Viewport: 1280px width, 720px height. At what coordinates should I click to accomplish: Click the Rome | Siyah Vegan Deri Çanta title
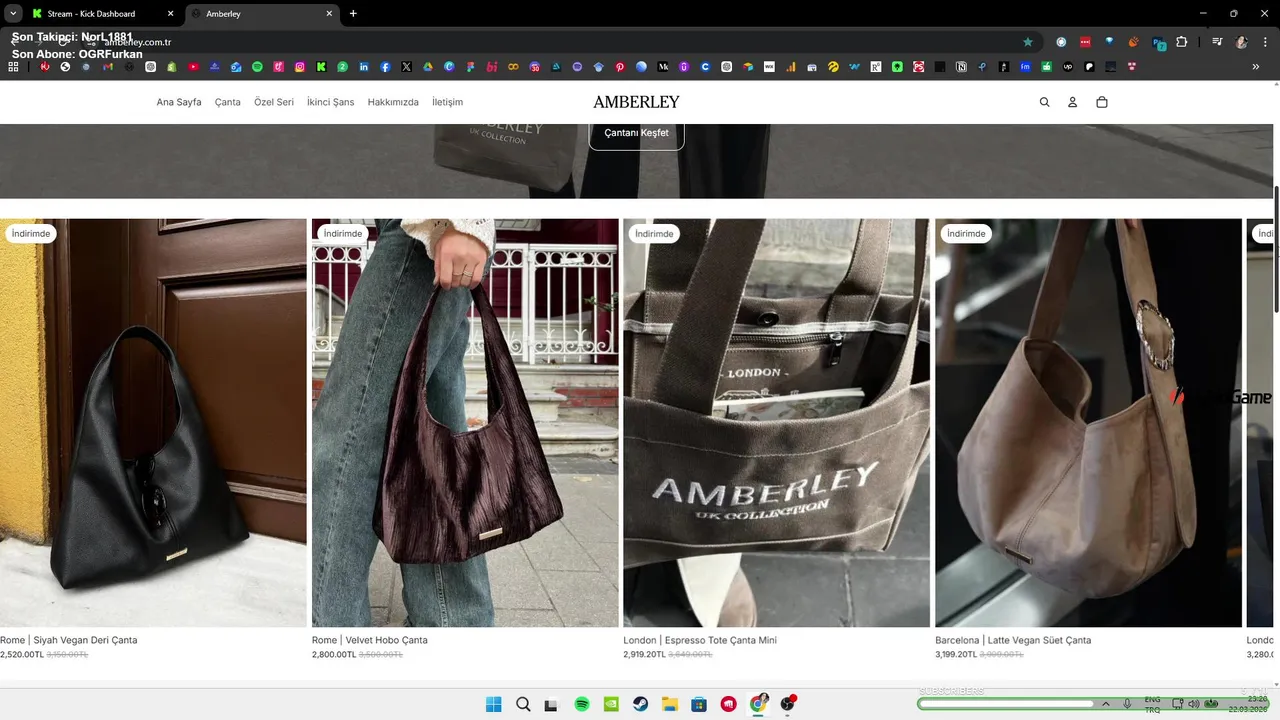[x=69, y=640]
